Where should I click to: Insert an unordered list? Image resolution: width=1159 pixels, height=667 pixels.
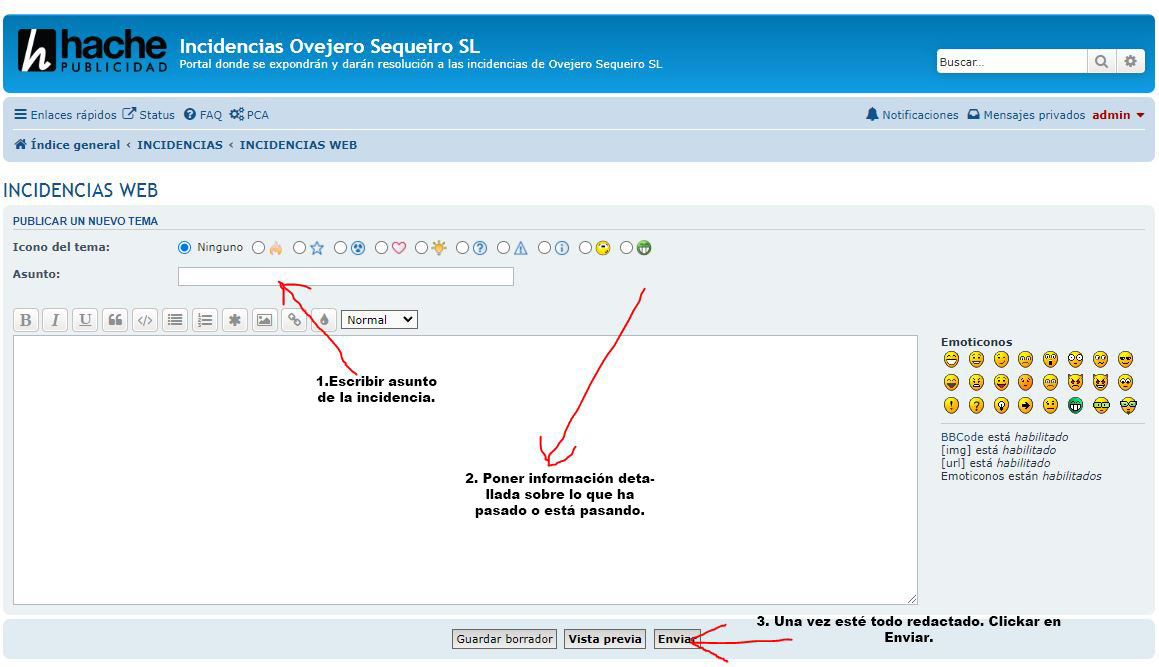(175, 320)
